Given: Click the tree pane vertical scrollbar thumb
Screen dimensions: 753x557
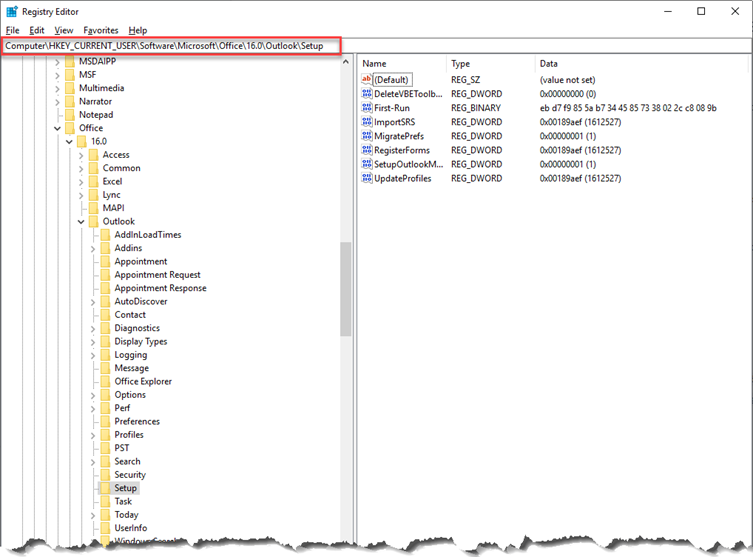Looking at the screenshot, I should click(346, 289).
